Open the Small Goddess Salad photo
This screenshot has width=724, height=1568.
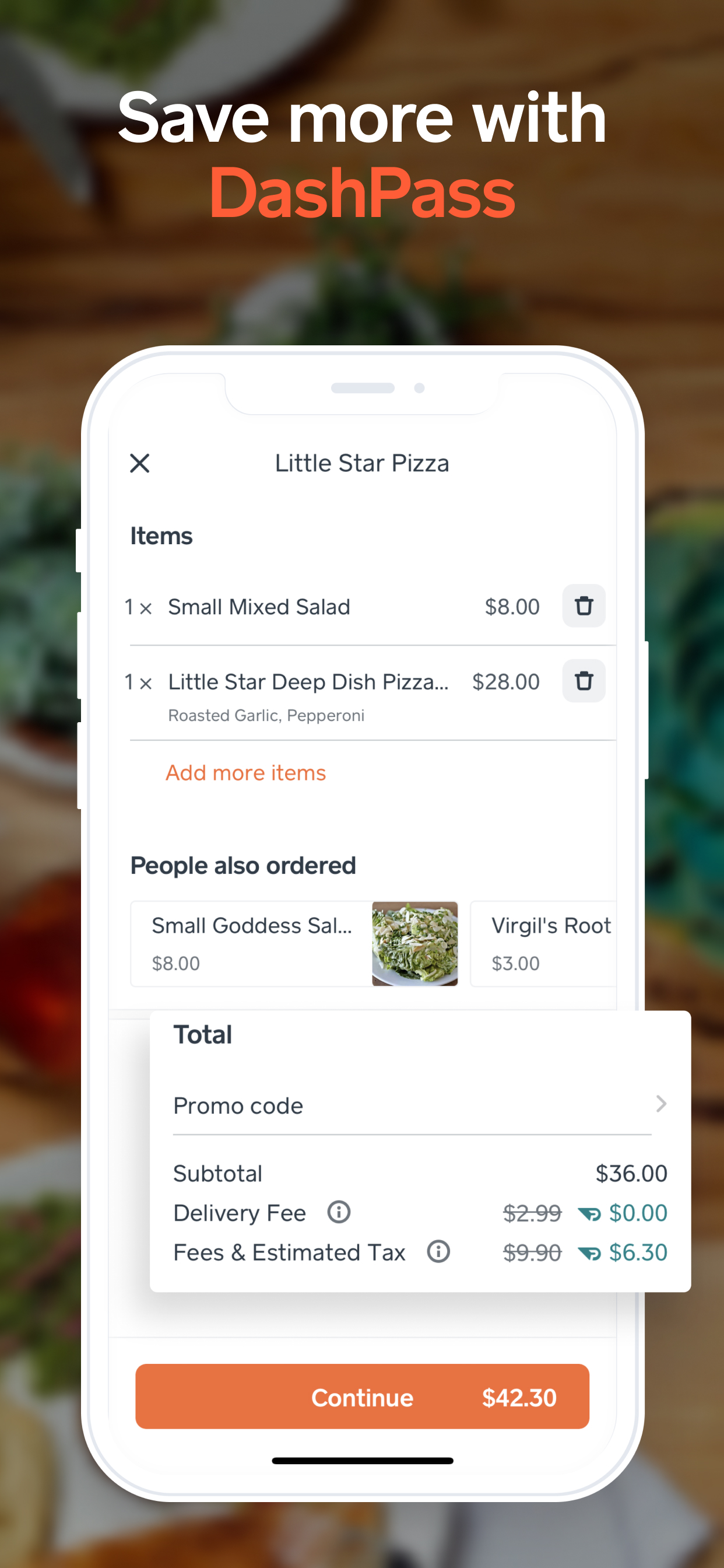(x=415, y=943)
